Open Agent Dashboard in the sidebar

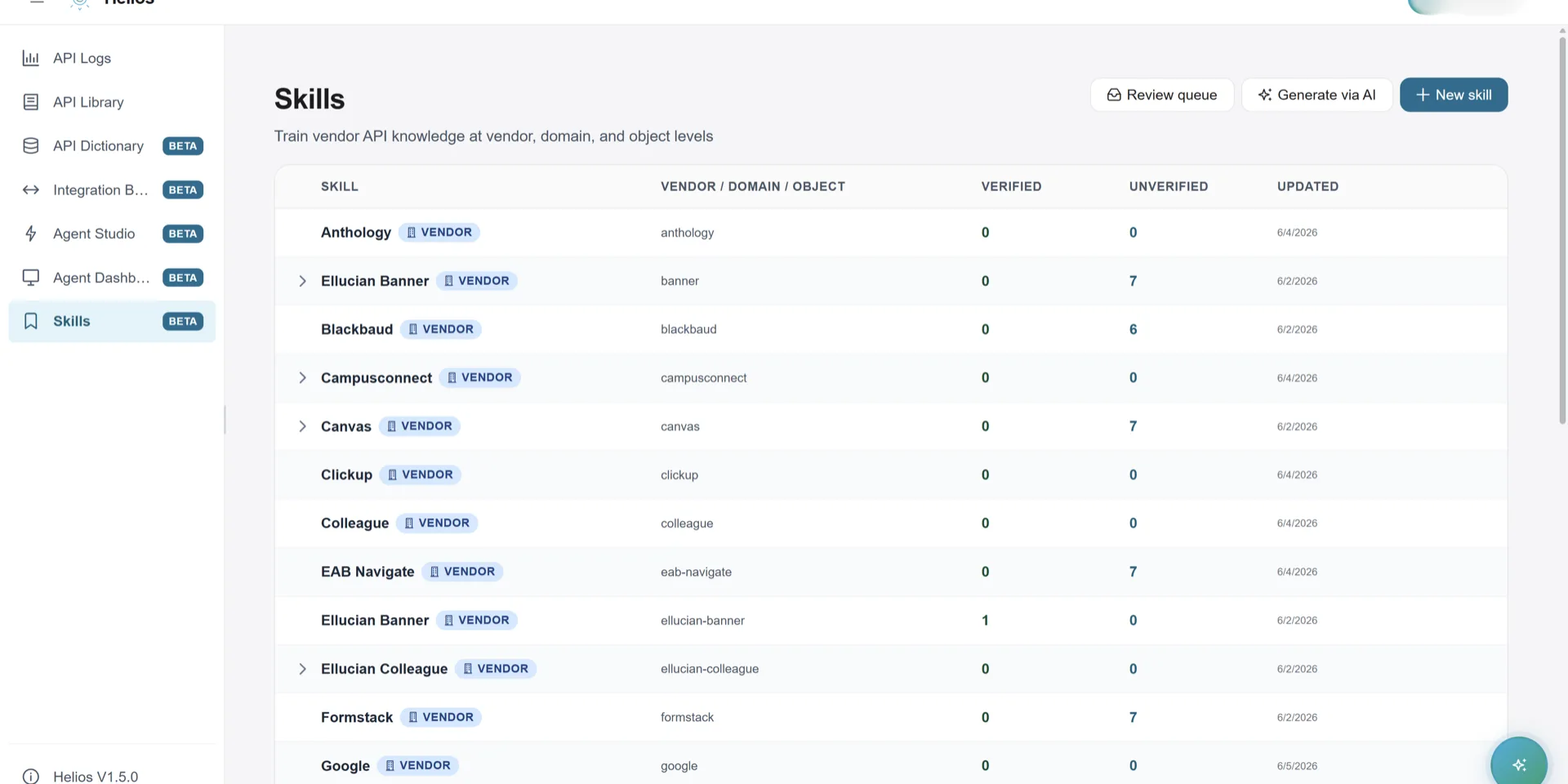point(112,278)
